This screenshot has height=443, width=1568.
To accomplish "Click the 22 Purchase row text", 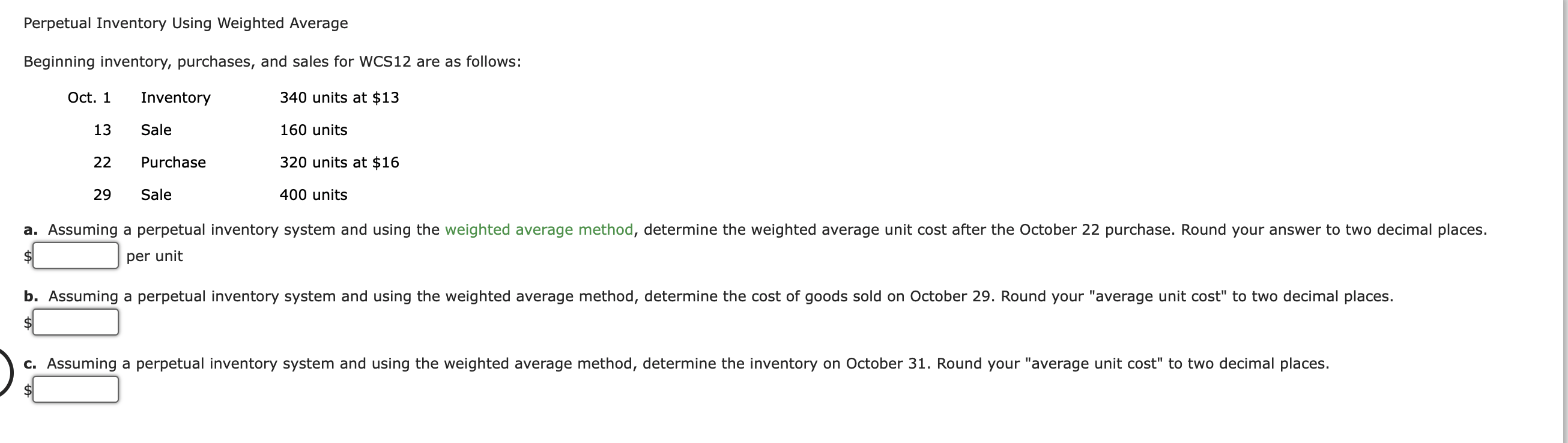I will pos(172,163).
